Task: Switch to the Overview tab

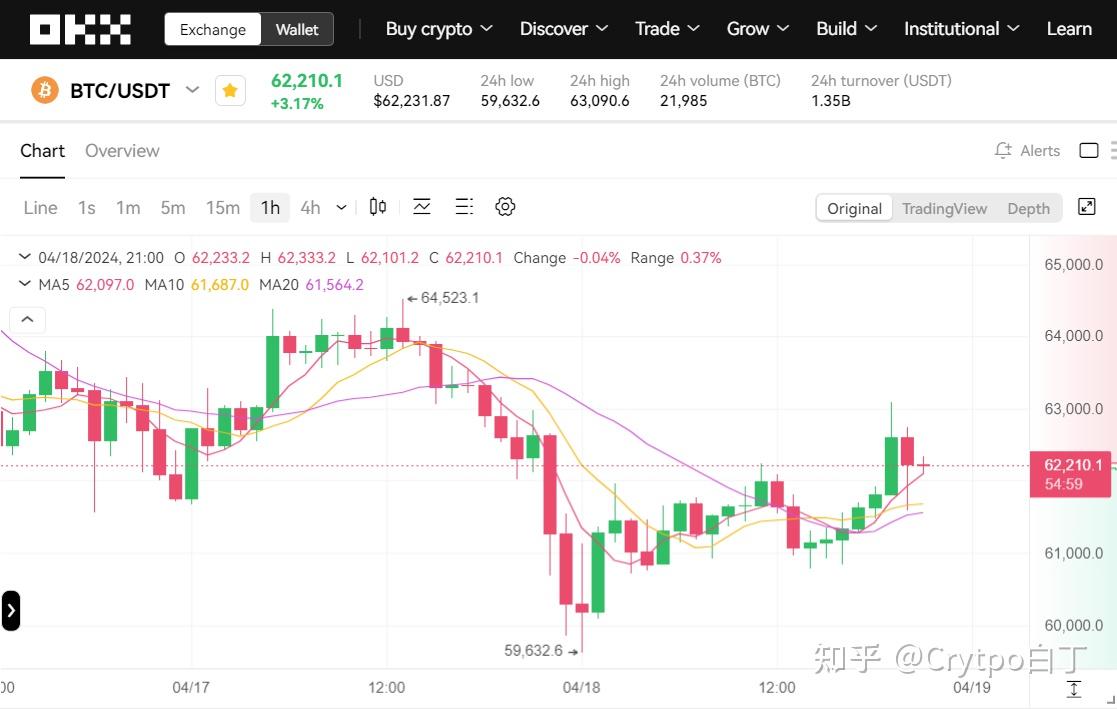Action: pyautogui.click(x=122, y=150)
